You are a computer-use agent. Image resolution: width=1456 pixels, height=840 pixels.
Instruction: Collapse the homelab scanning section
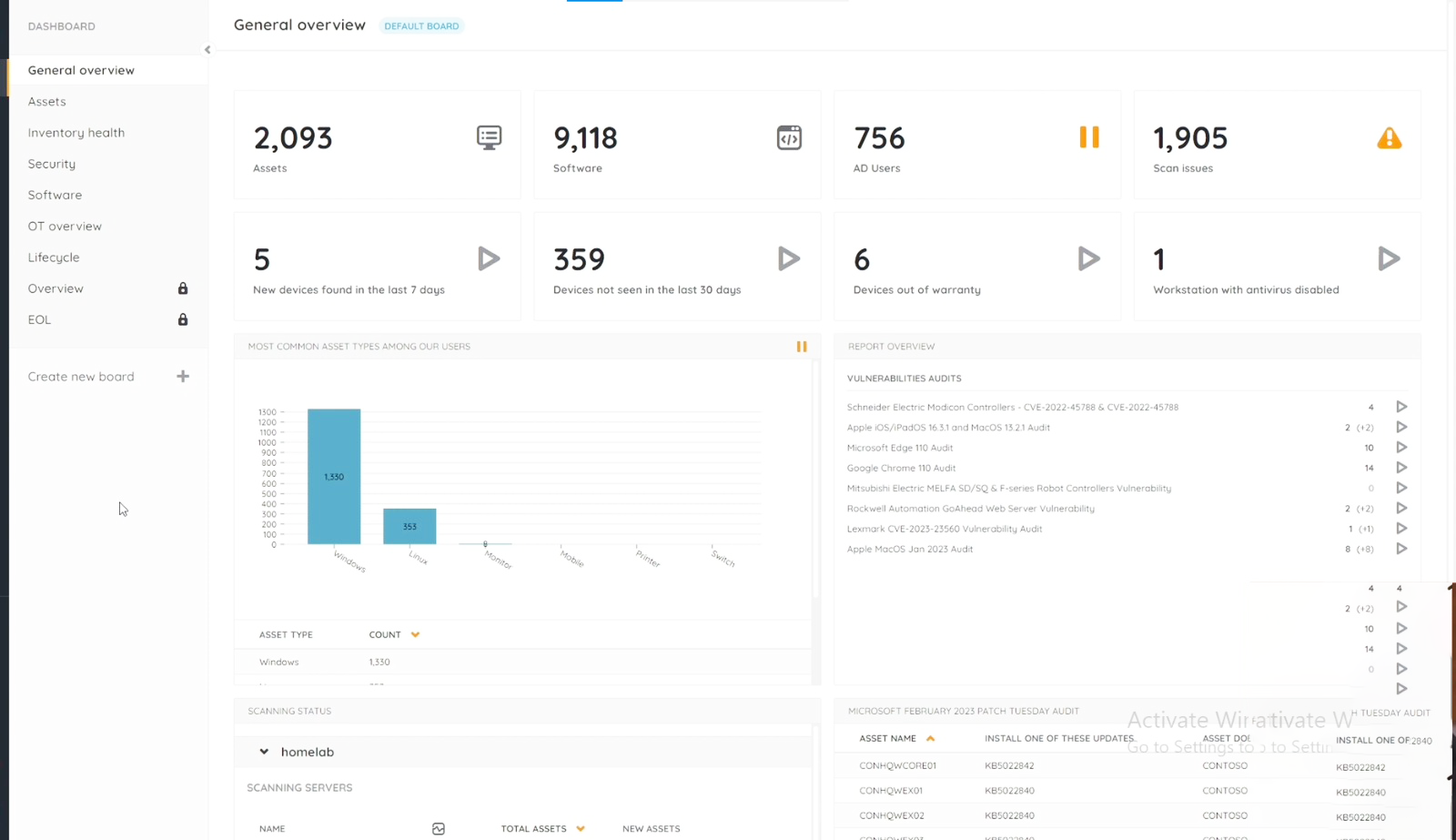coord(264,752)
